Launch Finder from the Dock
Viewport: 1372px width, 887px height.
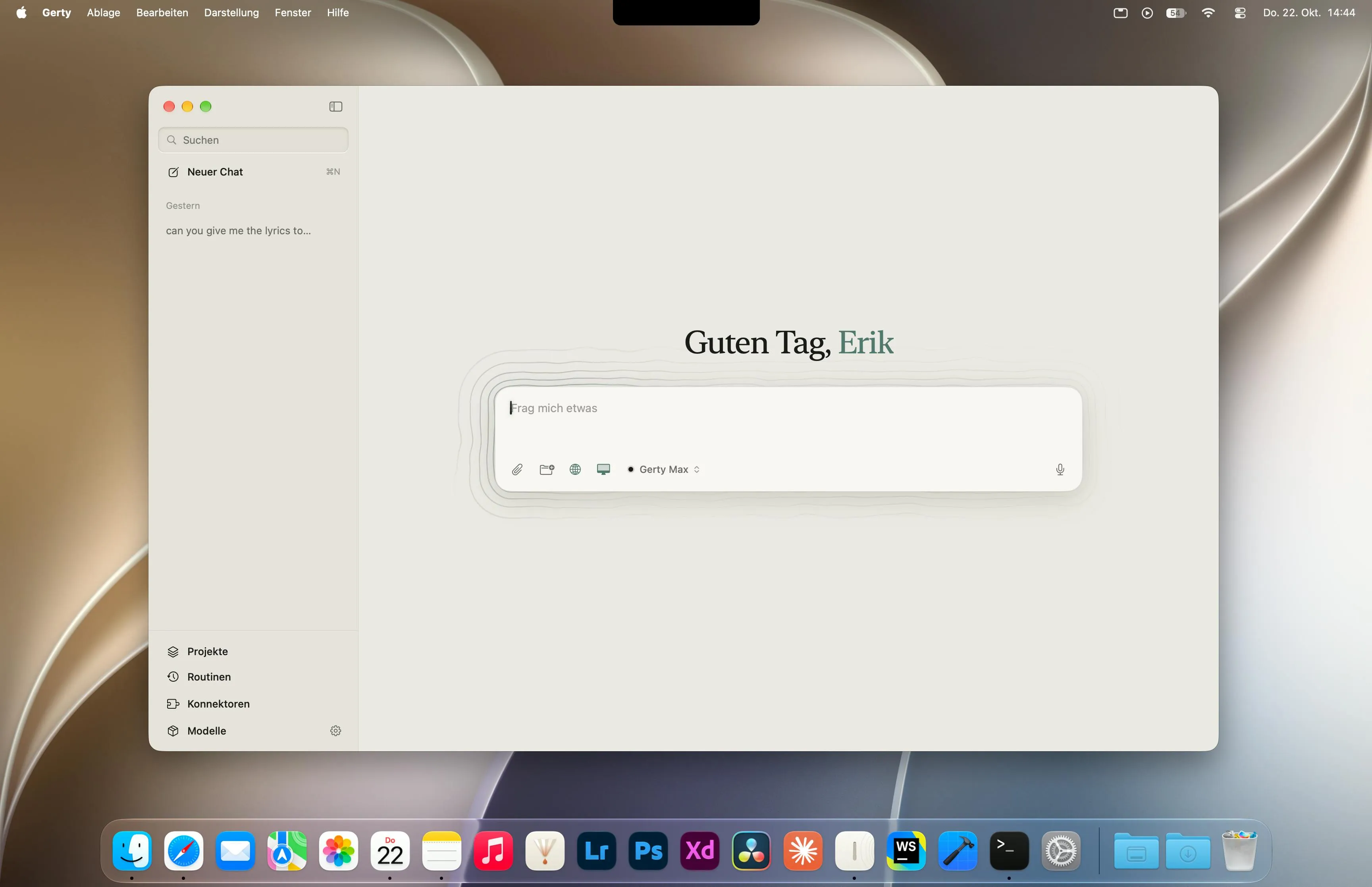pos(133,851)
